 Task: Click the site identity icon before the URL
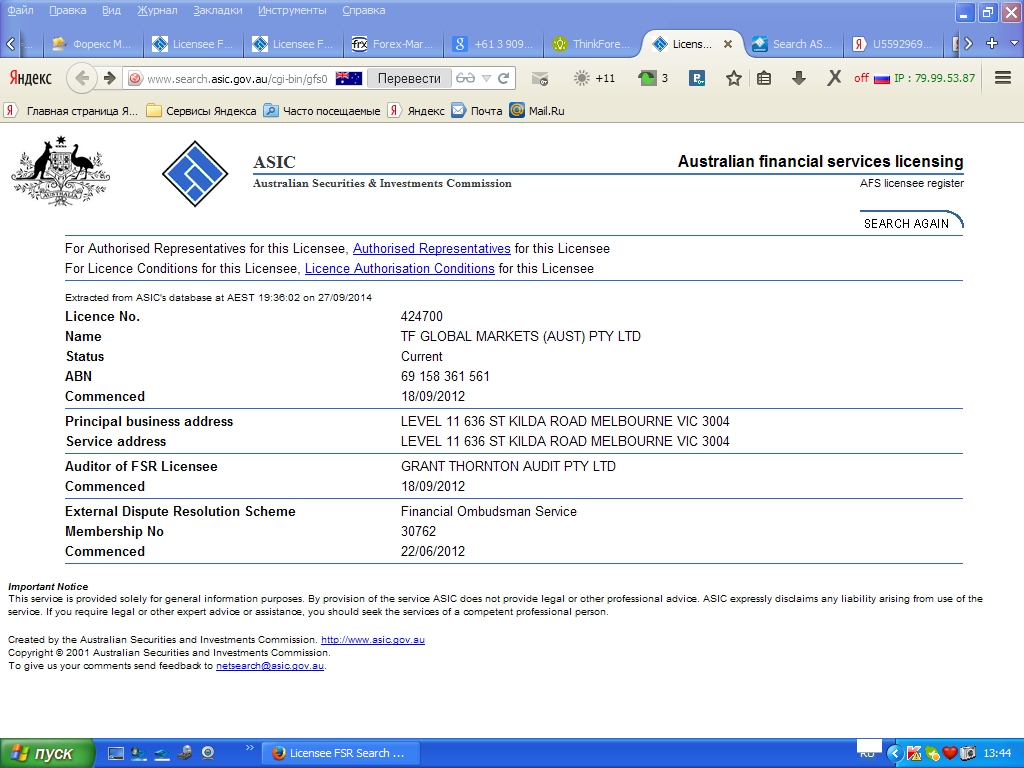[x=135, y=78]
